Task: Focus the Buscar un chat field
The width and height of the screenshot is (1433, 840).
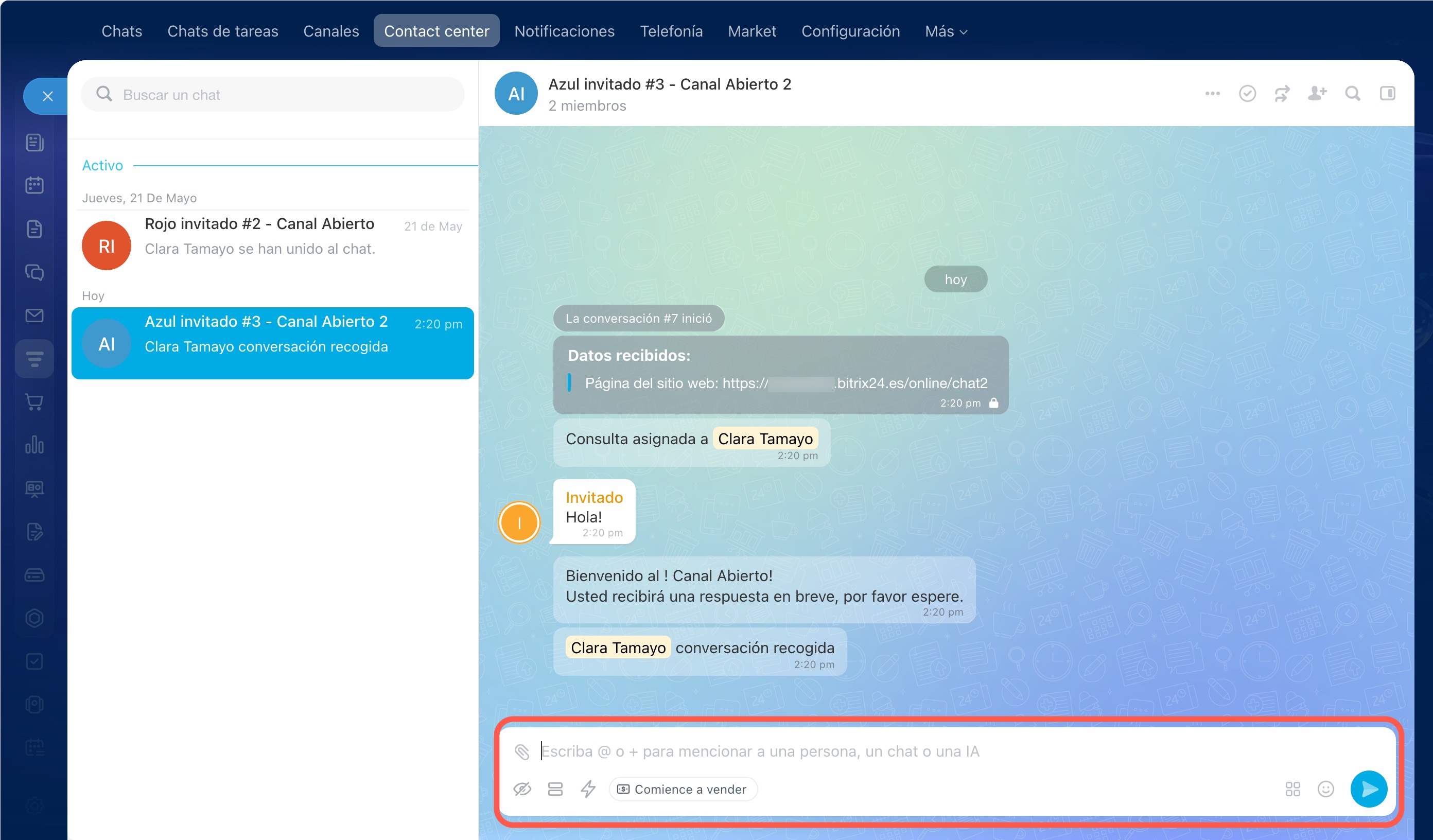Action: pyautogui.click(x=272, y=94)
